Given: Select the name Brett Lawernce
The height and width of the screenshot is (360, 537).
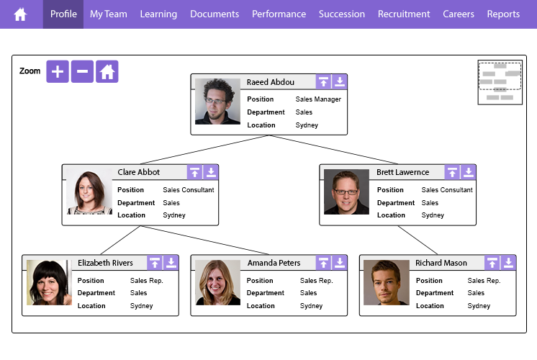Looking at the screenshot, I should [x=403, y=172].
